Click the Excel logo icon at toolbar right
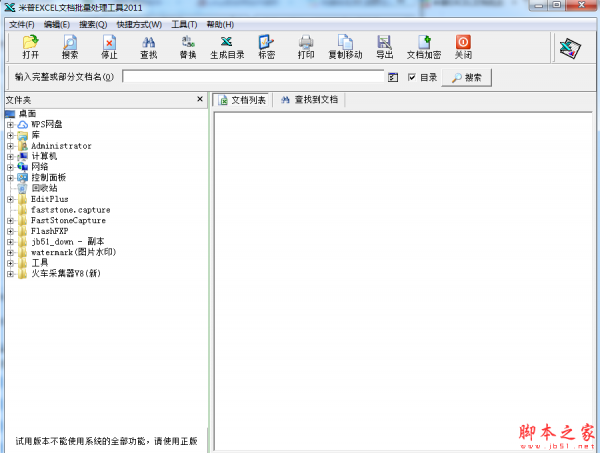This screenshot has height=453, width=600. click(570, 48)
